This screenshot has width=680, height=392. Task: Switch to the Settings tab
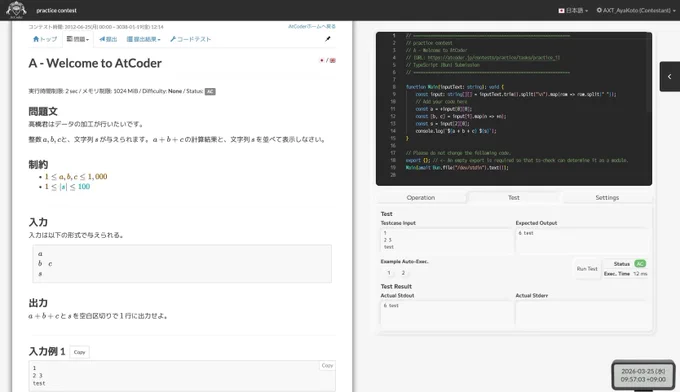click(607, 197)
